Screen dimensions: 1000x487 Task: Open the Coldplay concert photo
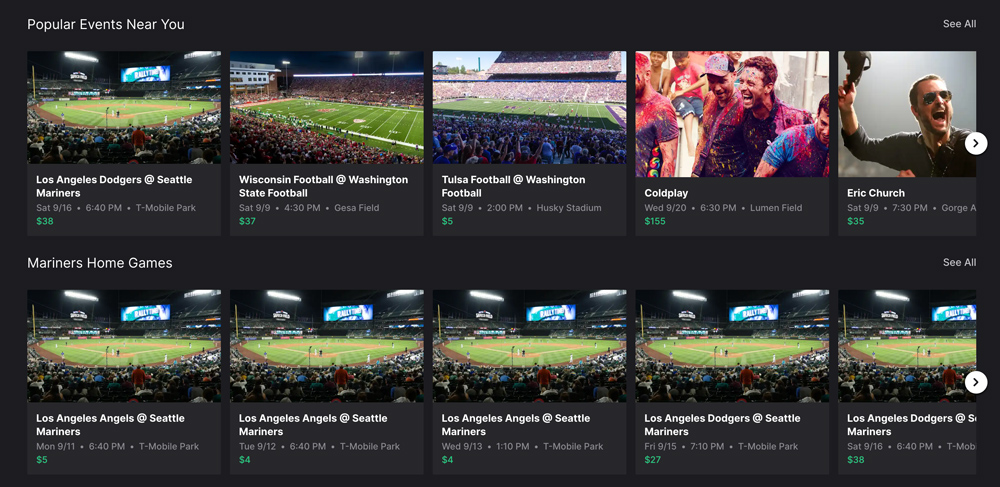click(x=732, y=114)
